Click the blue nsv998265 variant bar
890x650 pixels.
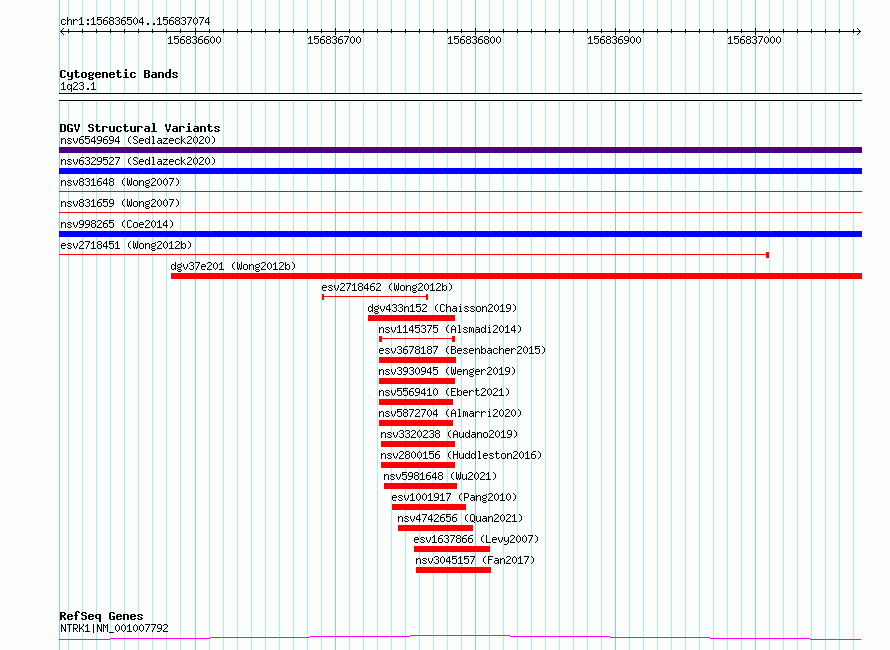[460, 234]
